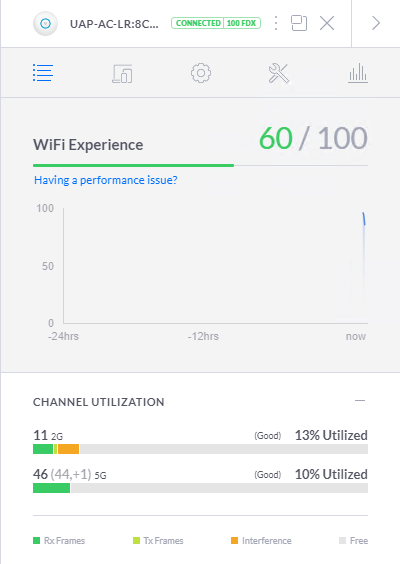Open the wrench Tools tab
Image resolution: width=400 pixels, height=564 pixels.
pyautogui.click(x=279, y=73)
